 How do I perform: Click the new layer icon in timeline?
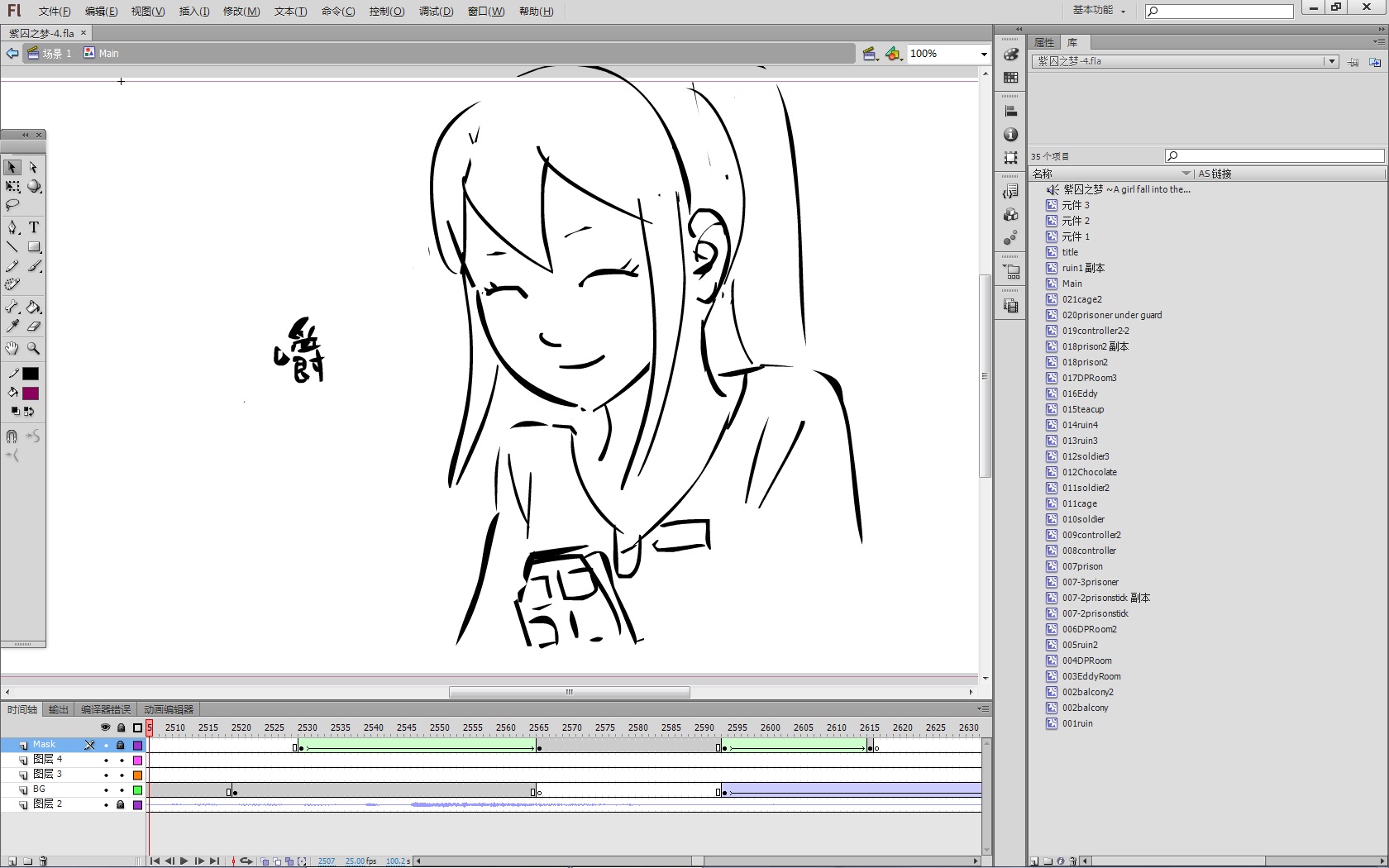(12, 861)
